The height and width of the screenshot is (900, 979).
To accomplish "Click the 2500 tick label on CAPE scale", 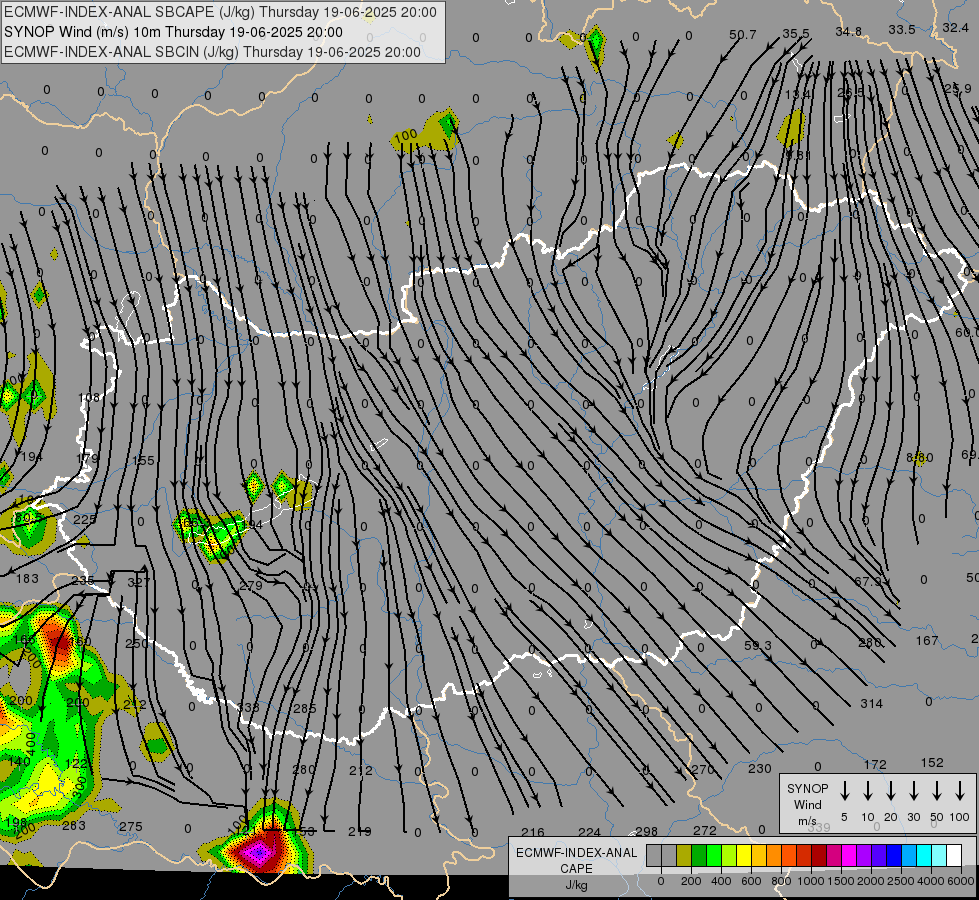I will tap(900, 881).
